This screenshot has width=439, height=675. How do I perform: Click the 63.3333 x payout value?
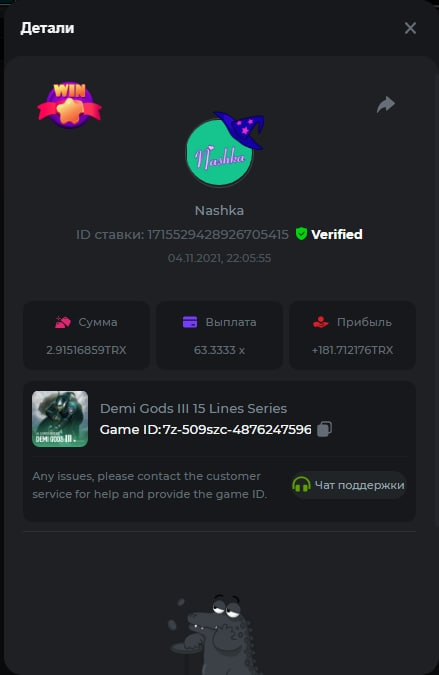coord(220,350)
